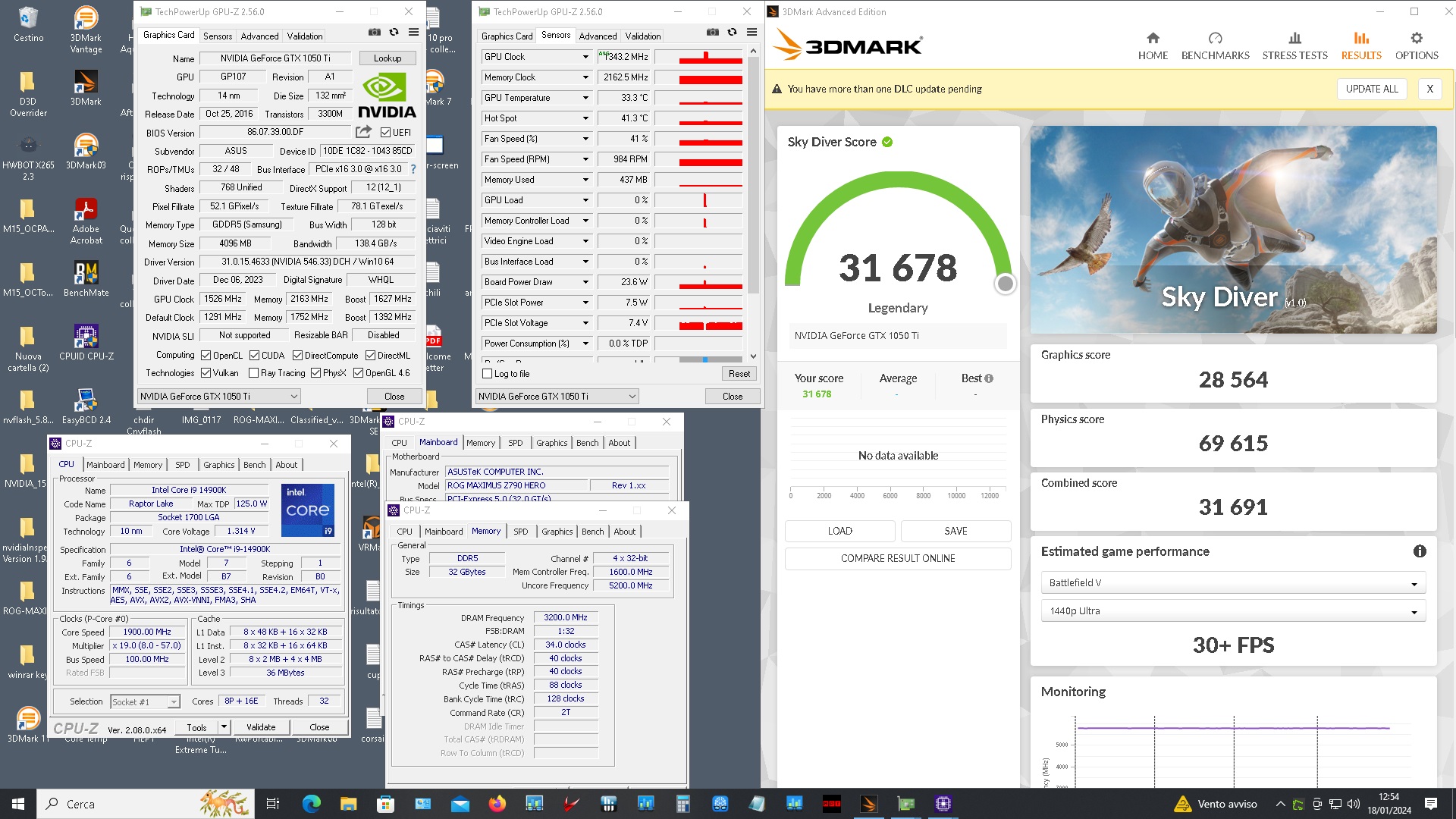Open the BenchMate desktop icon

point(86,279)
